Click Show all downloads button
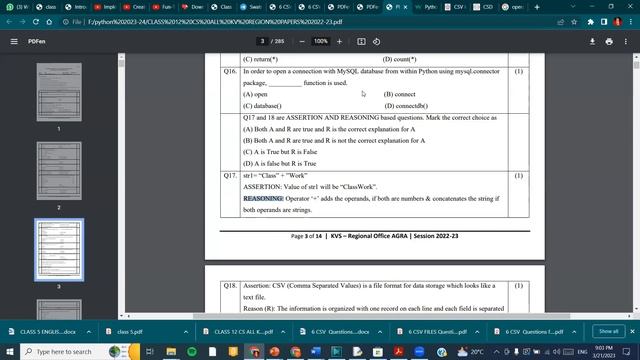The width and height of the screenshot is (640, 360). click(x=609, y=331)
